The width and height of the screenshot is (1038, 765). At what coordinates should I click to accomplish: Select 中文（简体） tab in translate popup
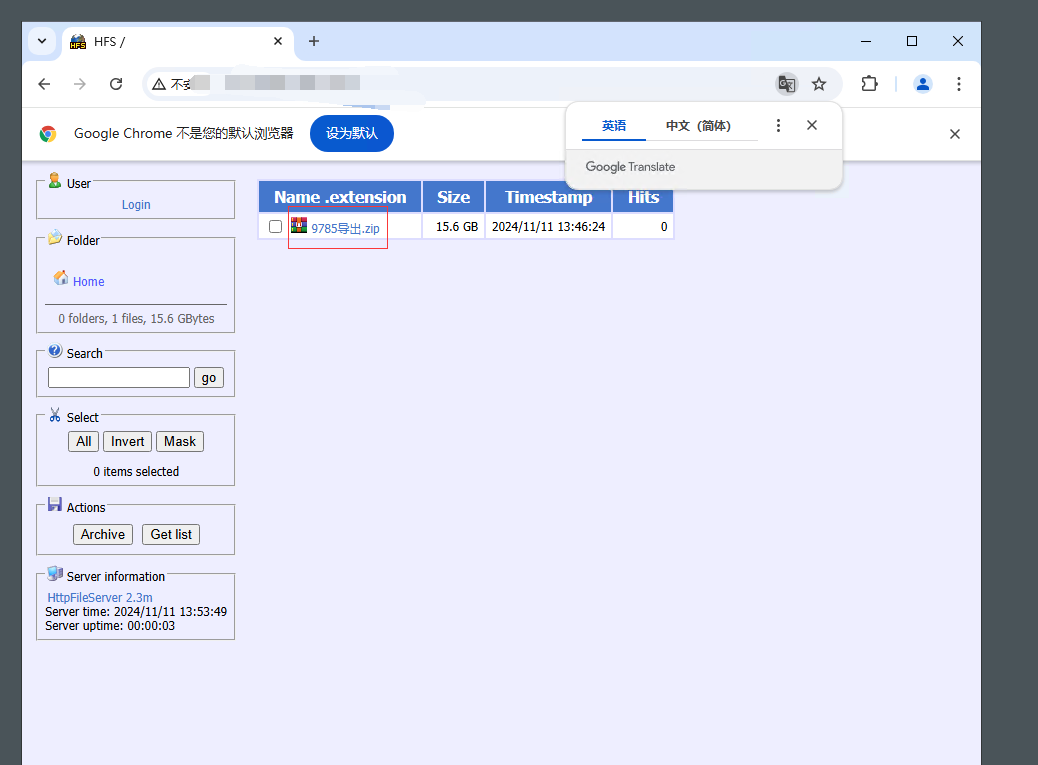[698, 126]
